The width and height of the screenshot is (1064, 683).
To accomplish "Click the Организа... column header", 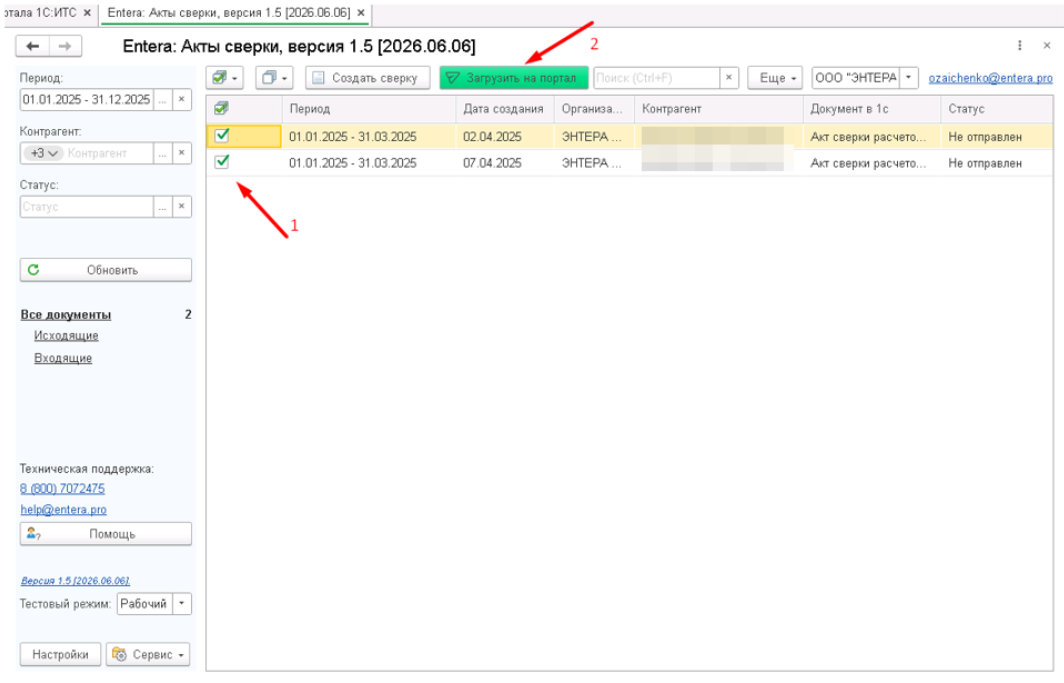I will pos(594,109).
